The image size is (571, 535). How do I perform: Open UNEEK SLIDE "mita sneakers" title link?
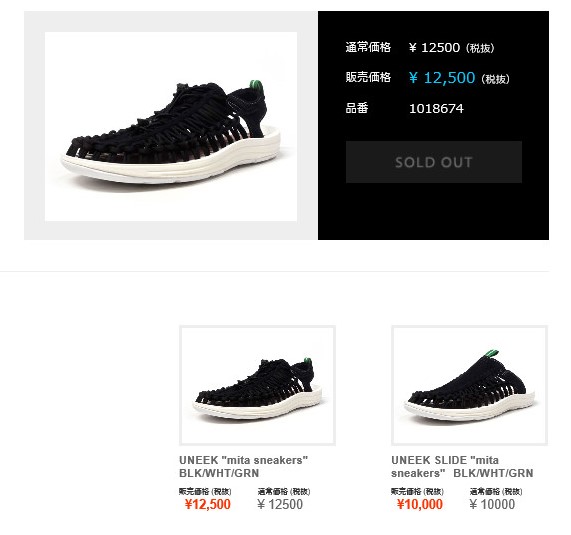(462, 467)
